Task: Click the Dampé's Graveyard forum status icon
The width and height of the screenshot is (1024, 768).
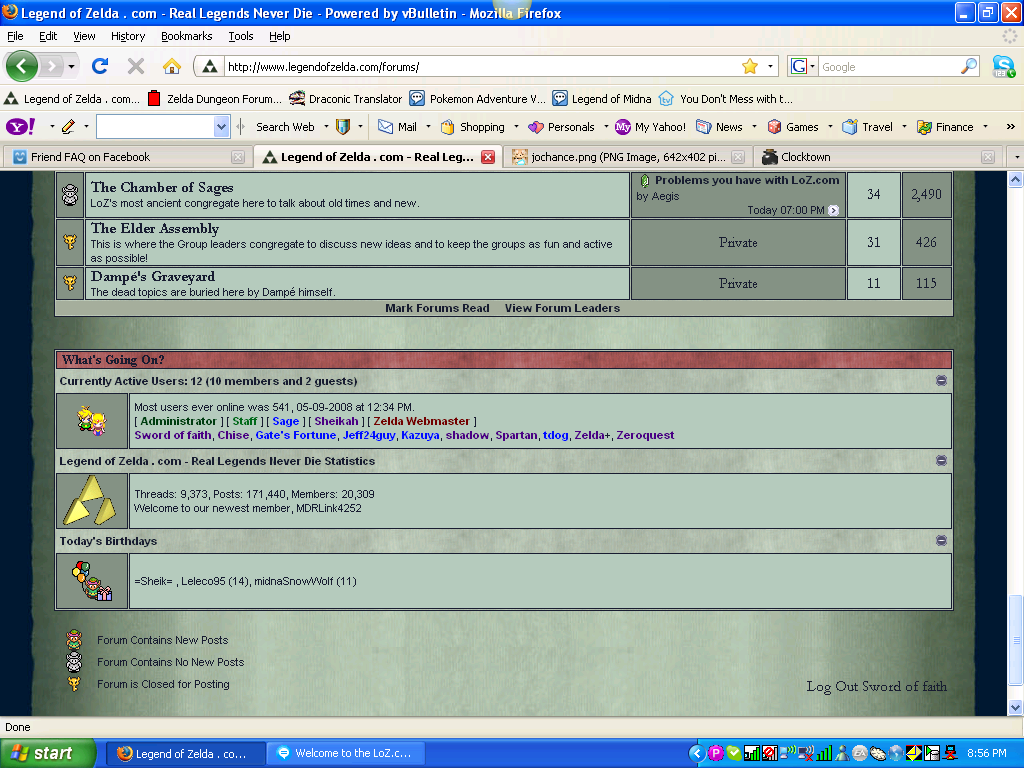Action: (x=70, y=283)
